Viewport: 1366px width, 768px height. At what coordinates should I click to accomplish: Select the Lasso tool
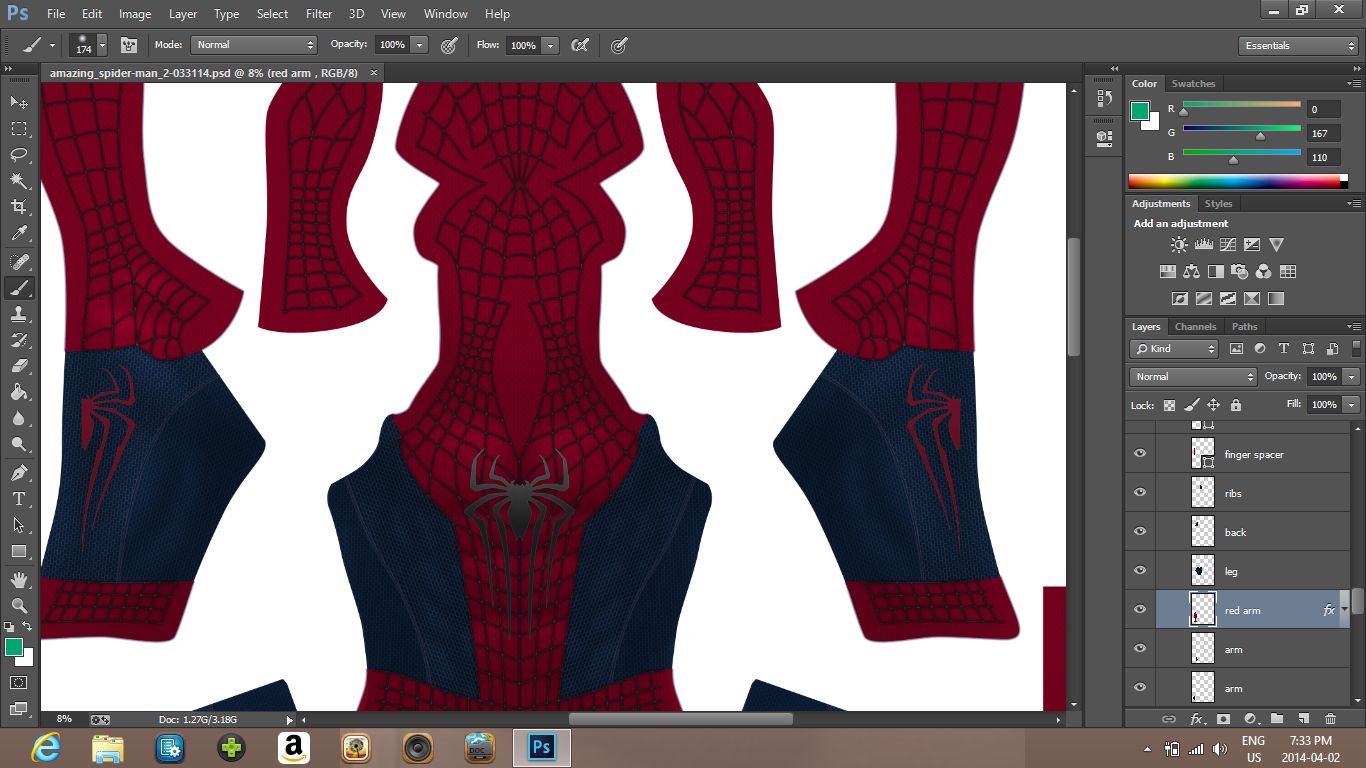[19, 154]
